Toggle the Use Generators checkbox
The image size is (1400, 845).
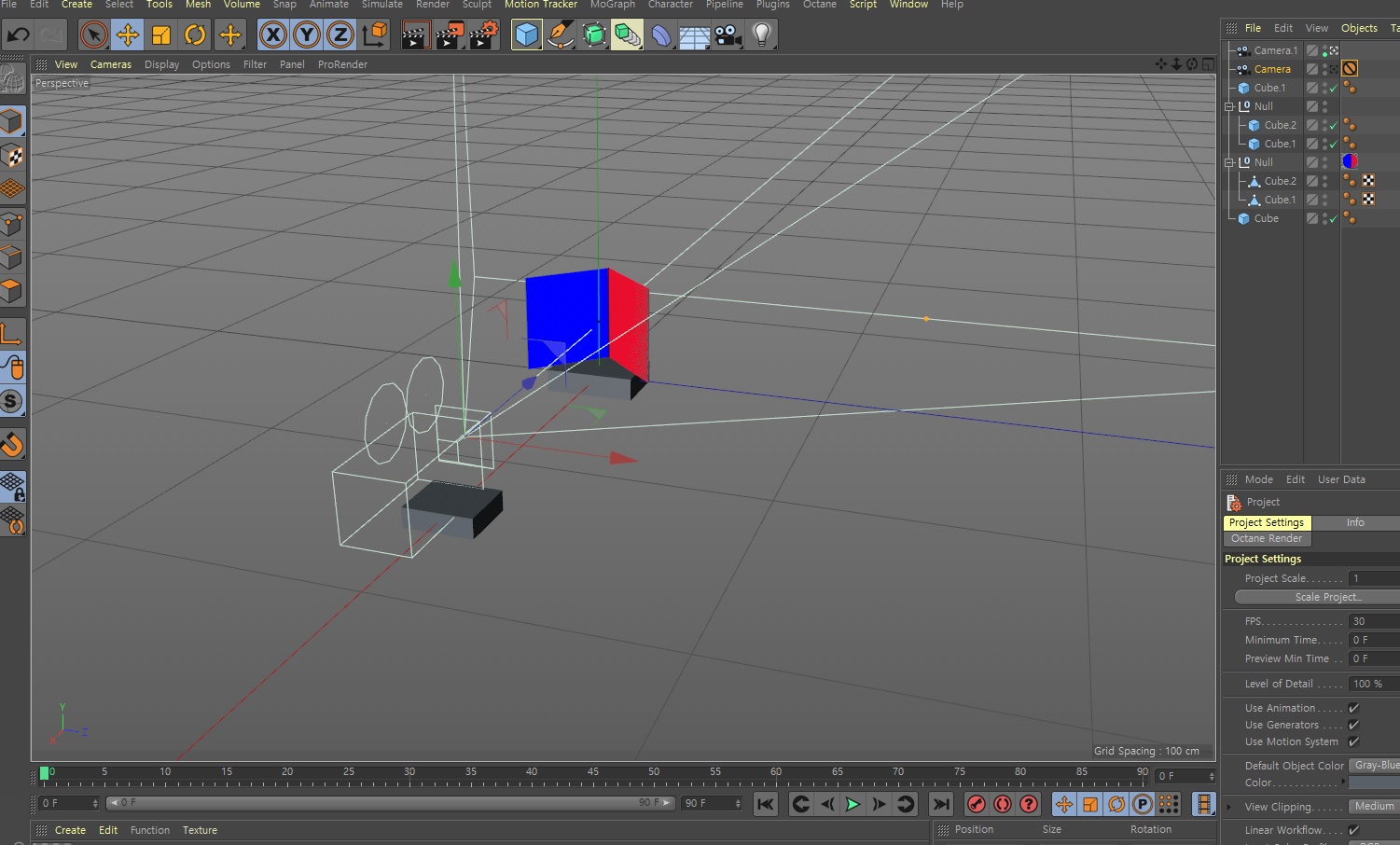[x=1353, y=725]
